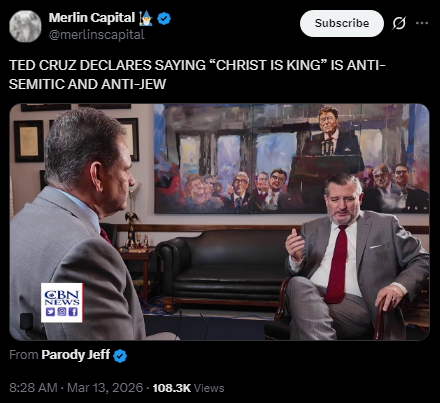440x403 pixels.
Task: Open the Merlin Capital display name
Action: tap(92, 18)
